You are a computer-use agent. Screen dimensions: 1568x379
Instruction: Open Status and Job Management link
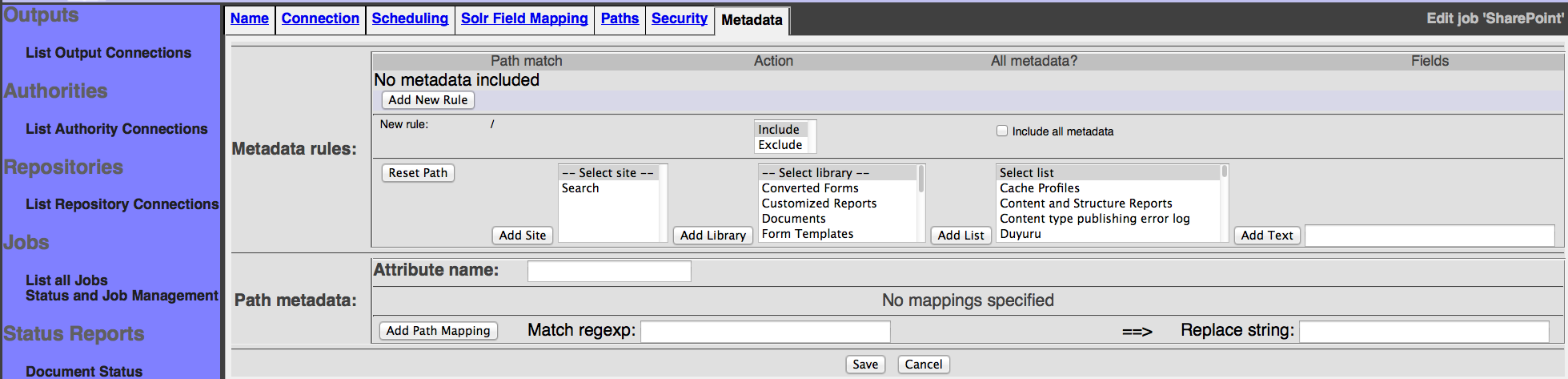pyautogui.click(x=122, y=296)
